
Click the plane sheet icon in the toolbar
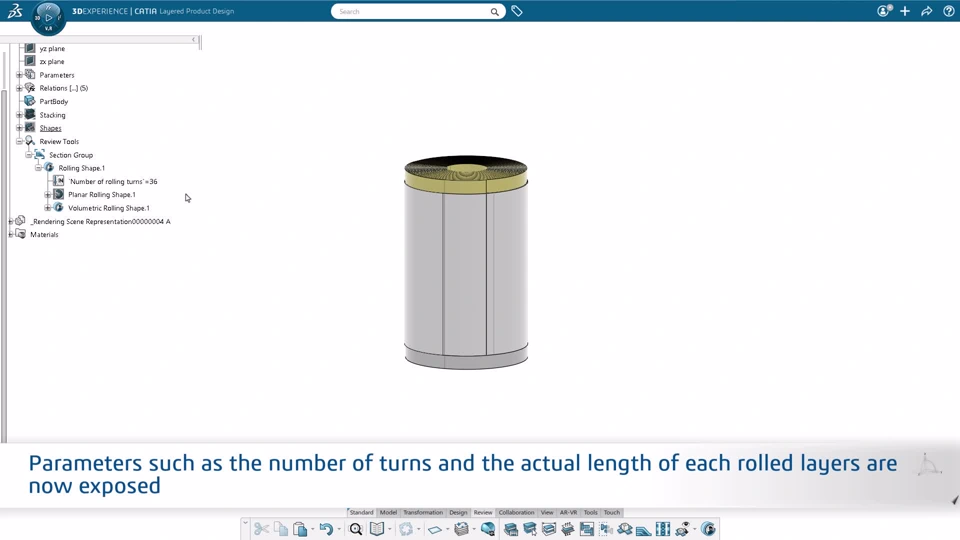435,530
